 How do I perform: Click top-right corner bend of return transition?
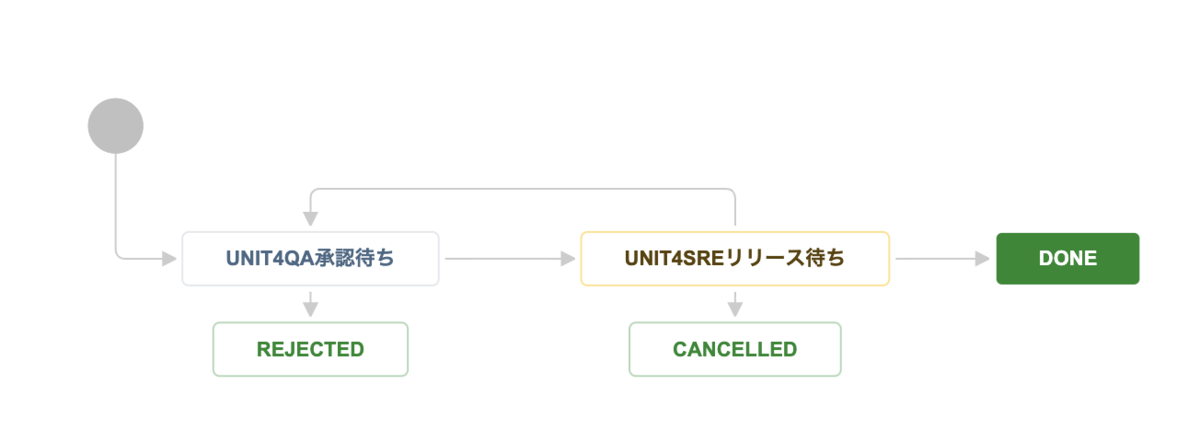pos(732,189)
